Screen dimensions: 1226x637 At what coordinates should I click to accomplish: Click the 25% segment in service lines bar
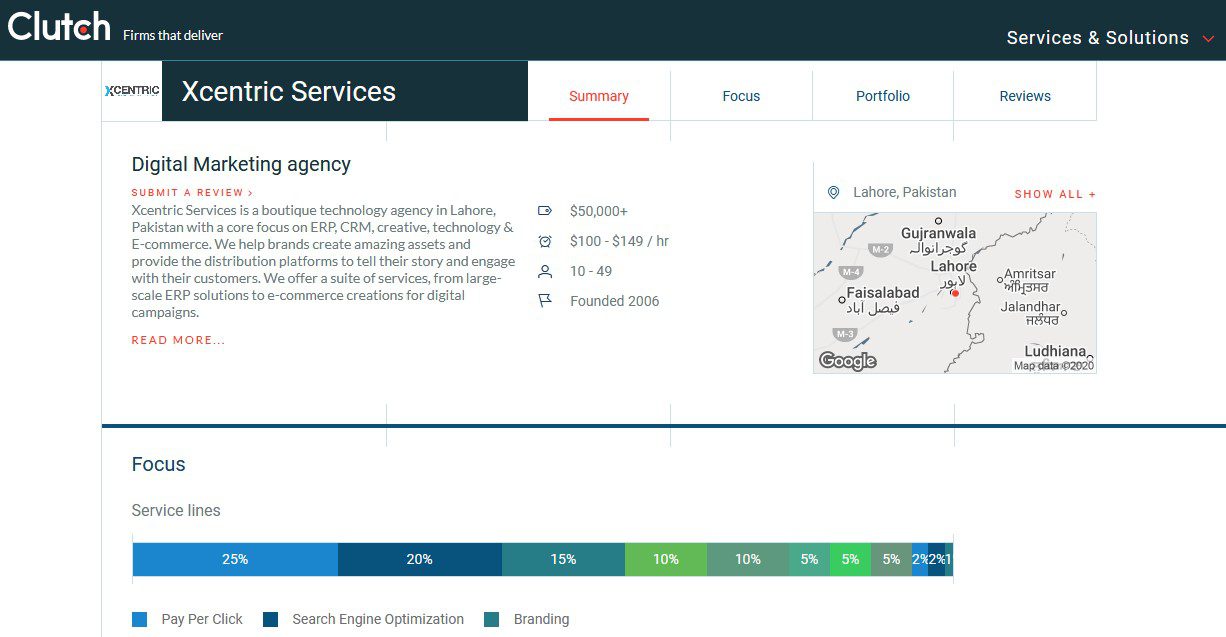coord(235,559)
